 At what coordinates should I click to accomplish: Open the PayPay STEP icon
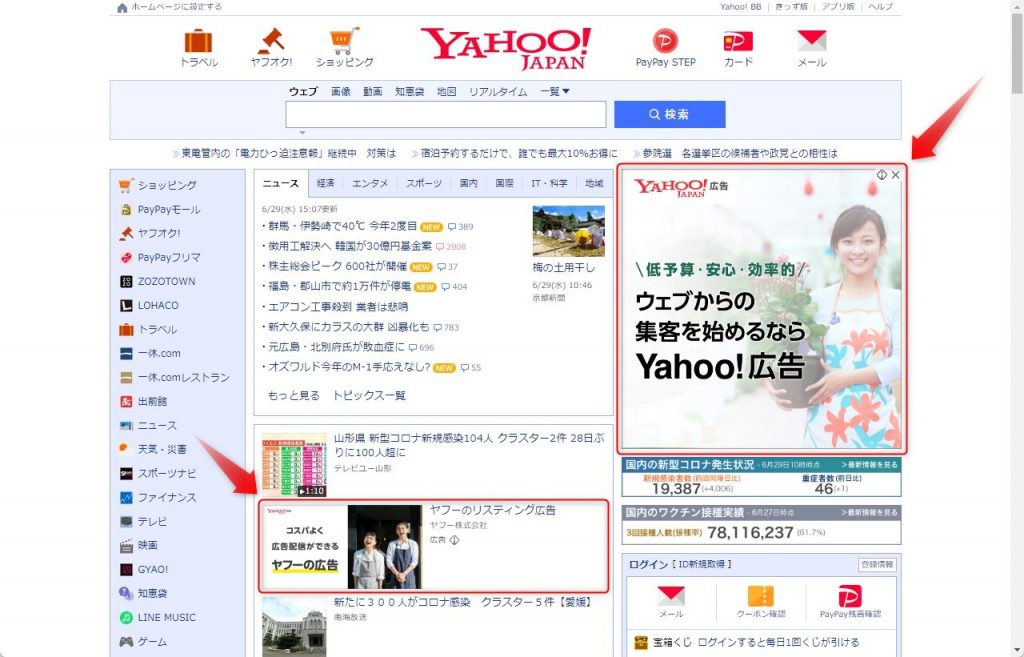point(665,40)
